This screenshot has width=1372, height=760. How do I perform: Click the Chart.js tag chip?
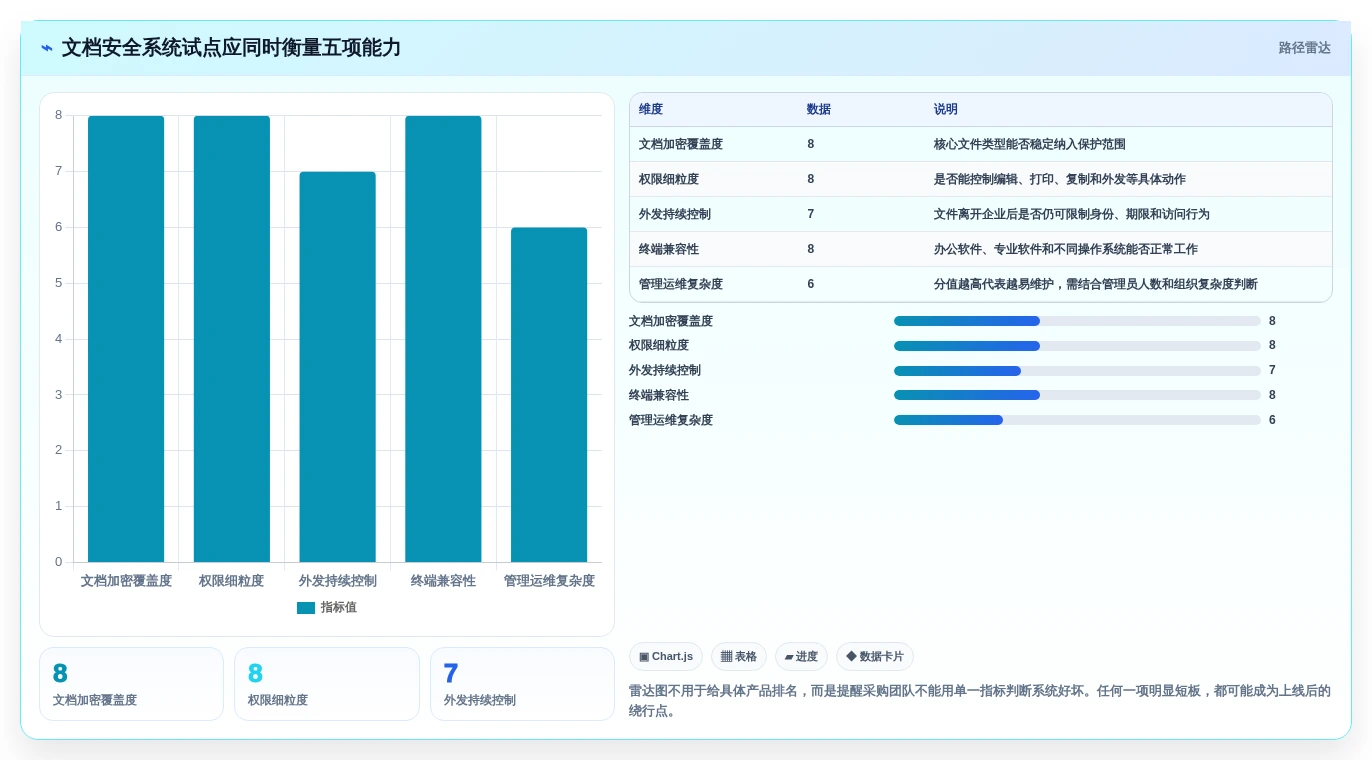pos(666,657)
